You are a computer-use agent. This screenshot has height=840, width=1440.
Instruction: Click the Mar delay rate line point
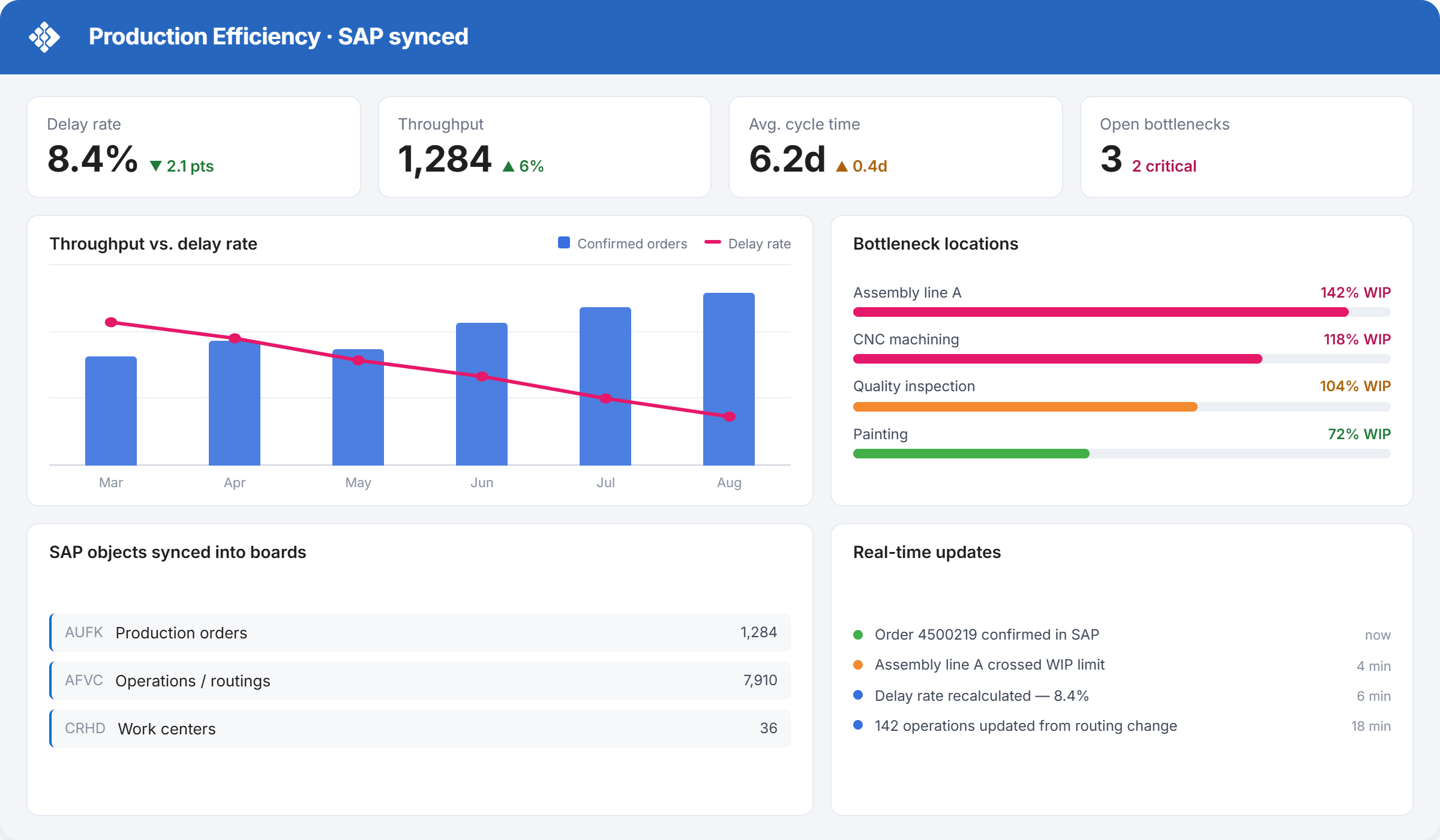click(111, 322)
